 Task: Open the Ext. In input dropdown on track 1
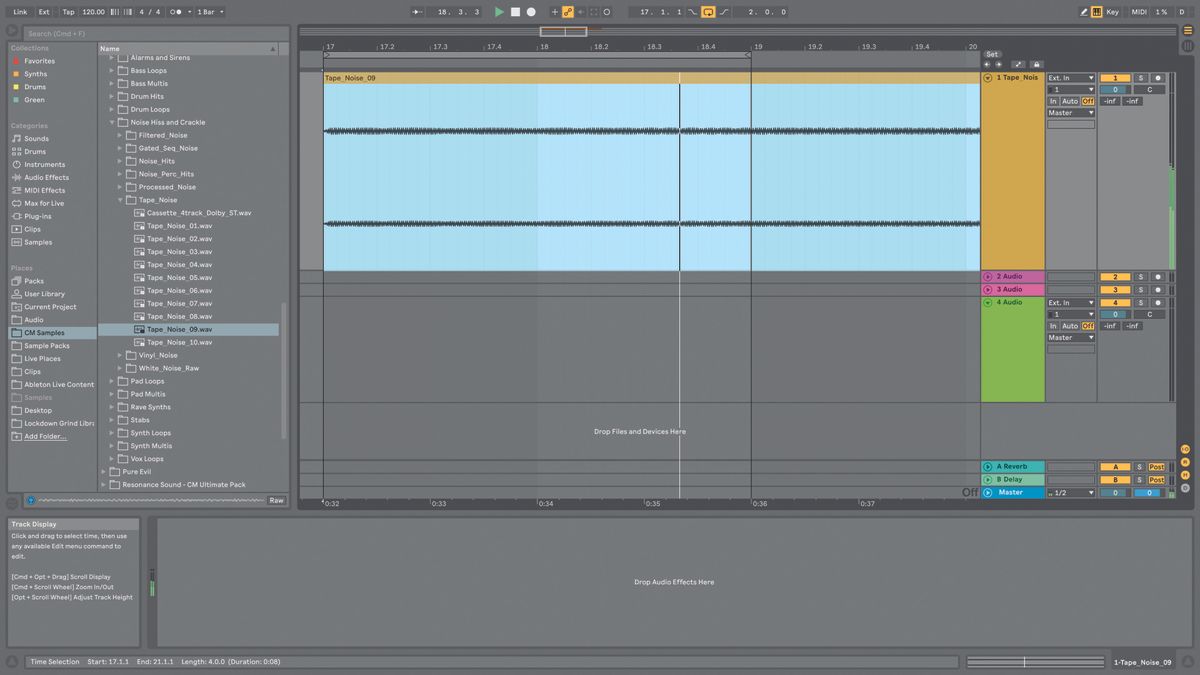[x=1070, y=77]
